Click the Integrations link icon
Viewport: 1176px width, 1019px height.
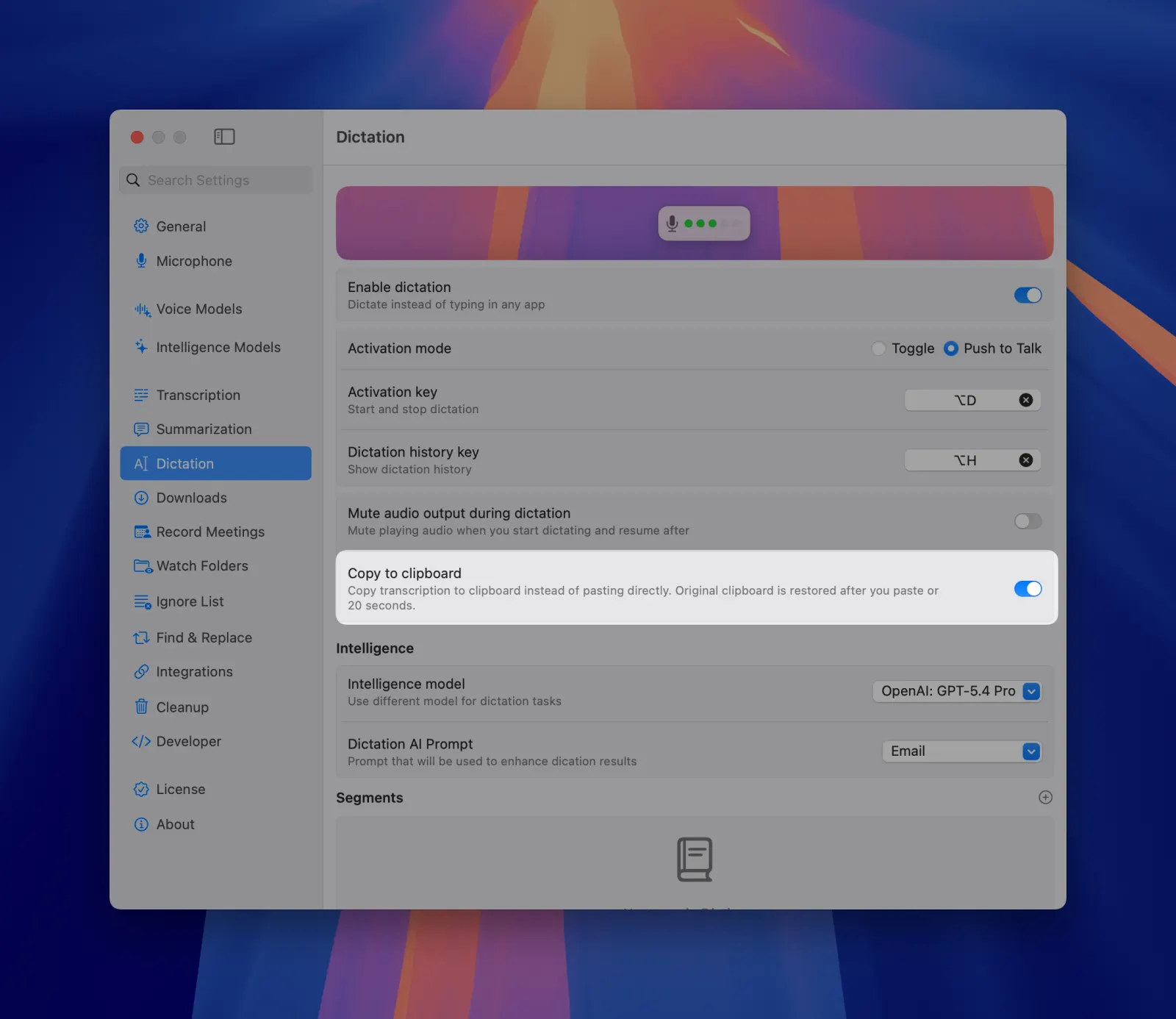[x=141, y=672]
